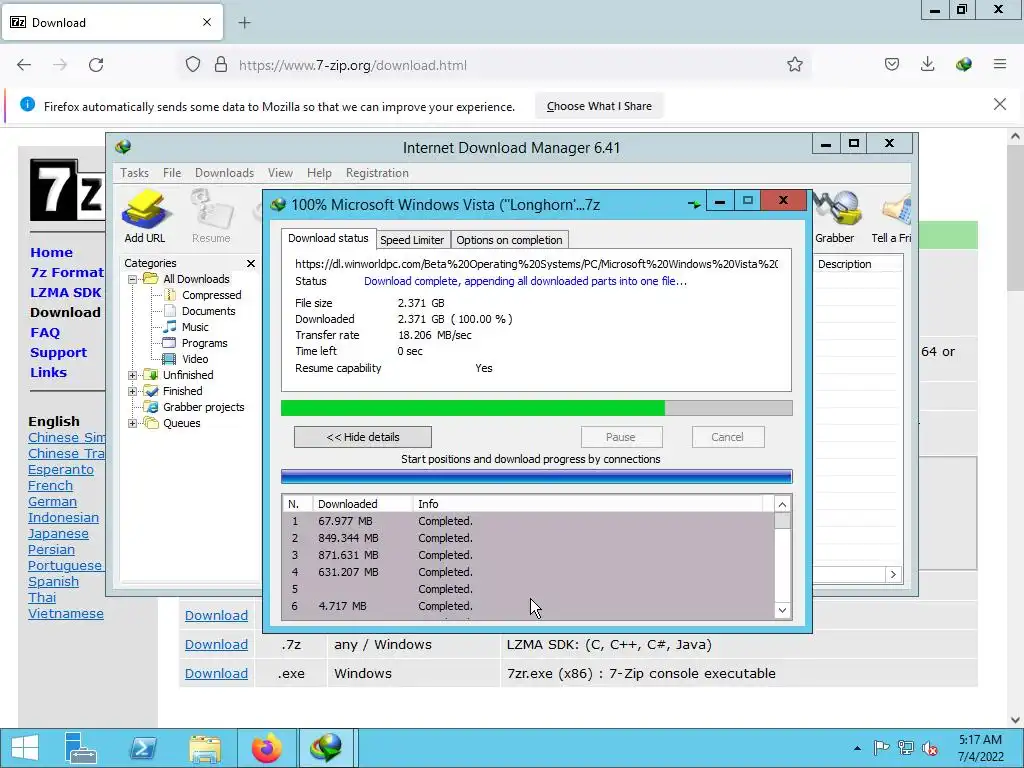Select the Download status tab
This screenshot has width=1024, height=768.
click(328, 238)
